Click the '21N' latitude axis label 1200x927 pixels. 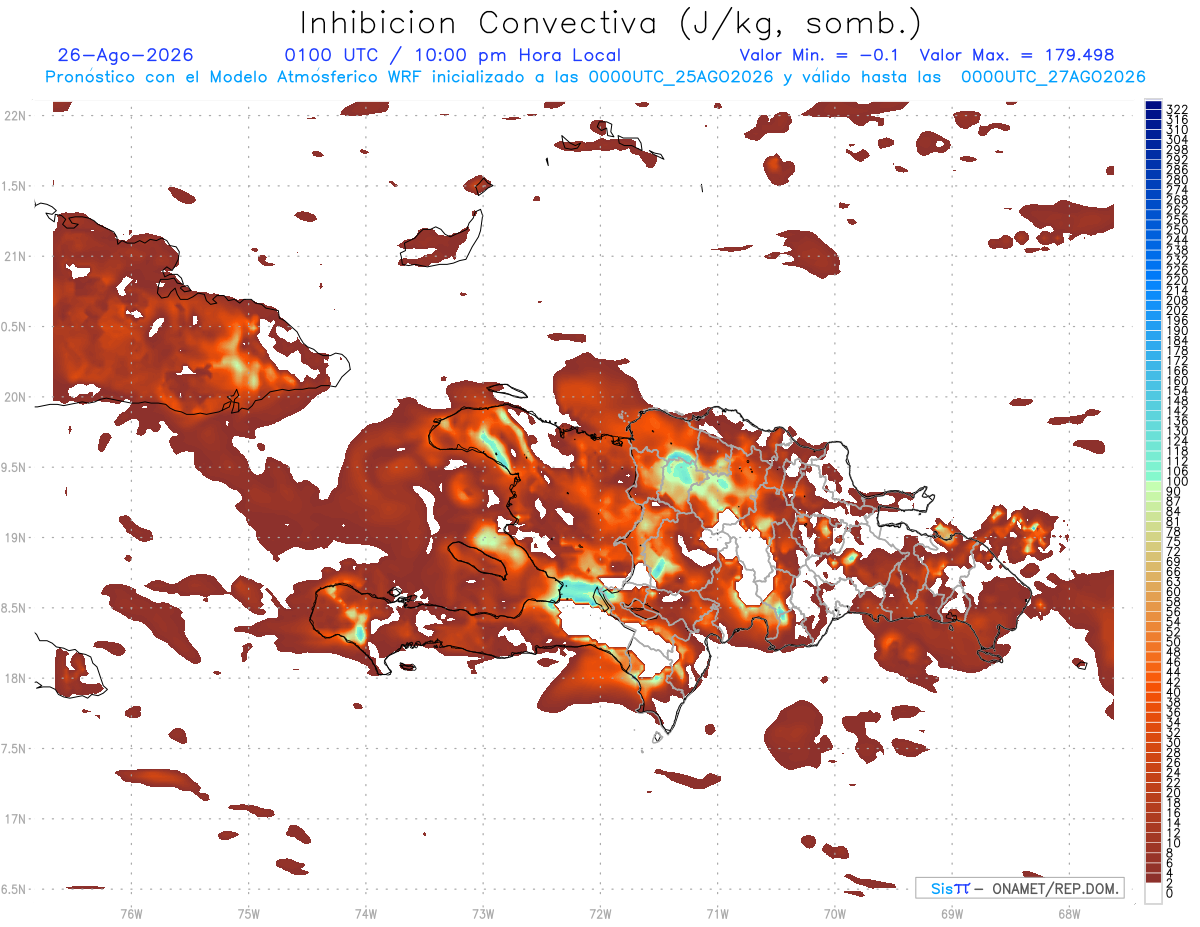click(15, 257)
